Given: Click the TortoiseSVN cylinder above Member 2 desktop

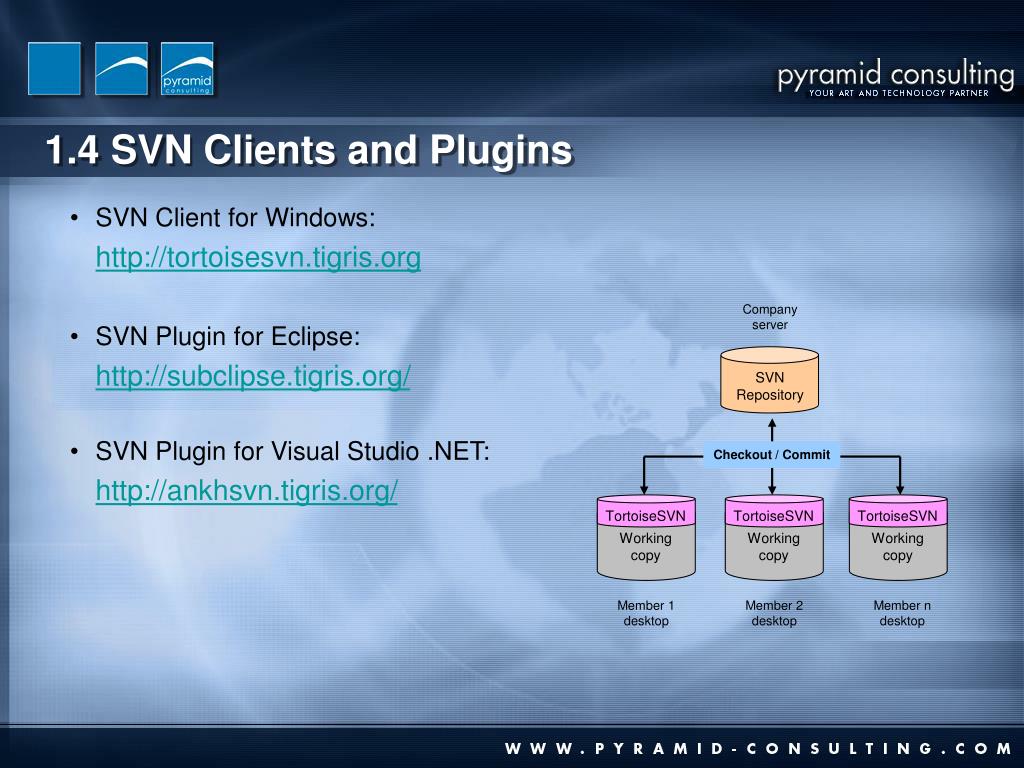Looking at the screenshot, I should pos(774,537).
